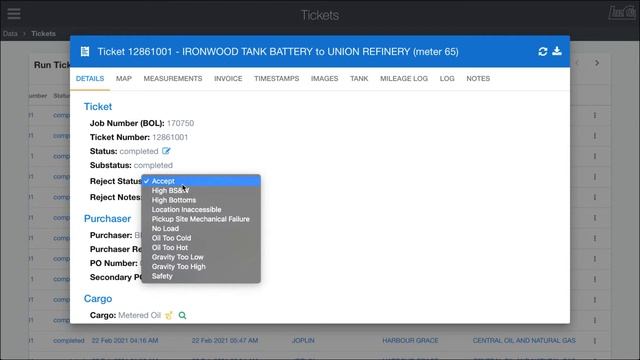The height and width of the screenshot is (360, 640).
Task: Click the Data breadcrumb link
Action: click(10, 33)
